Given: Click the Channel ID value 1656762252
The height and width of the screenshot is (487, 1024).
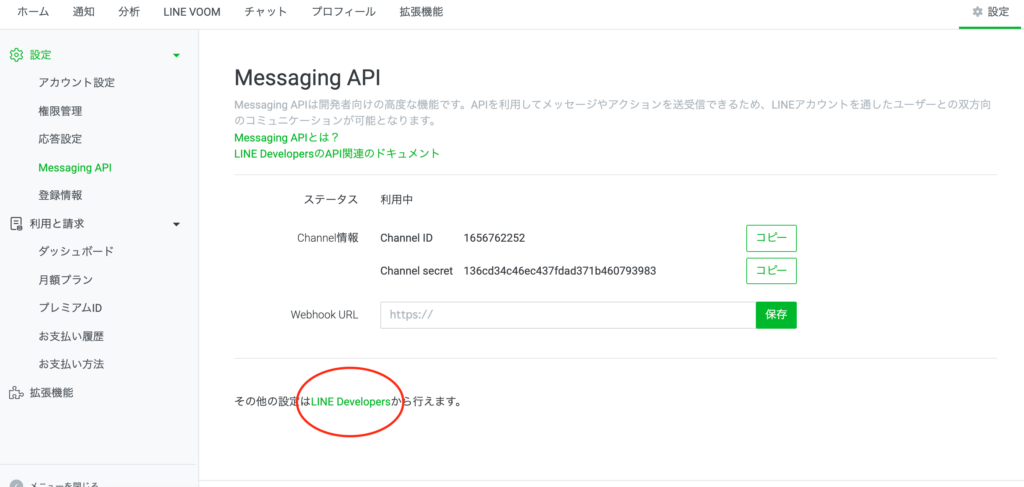Looking at the screenshot, I should (x=494, y=238).
